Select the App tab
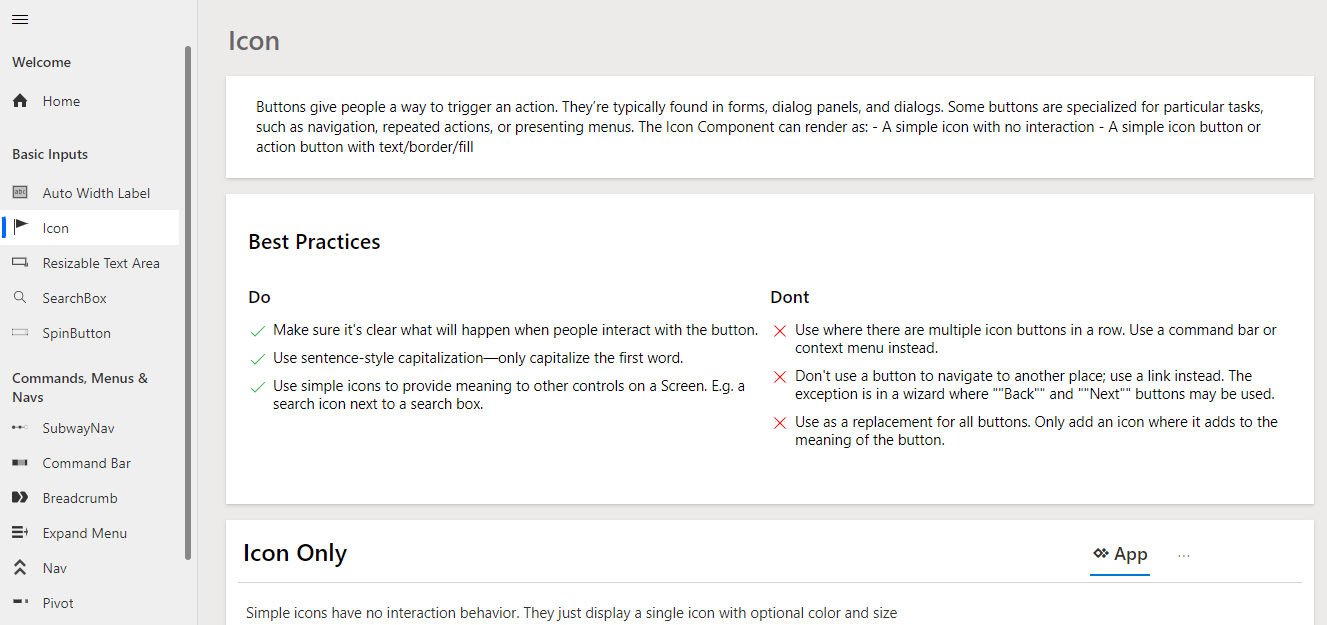This screenshot has width=1327, height=625. click(x=1120, y=554)
